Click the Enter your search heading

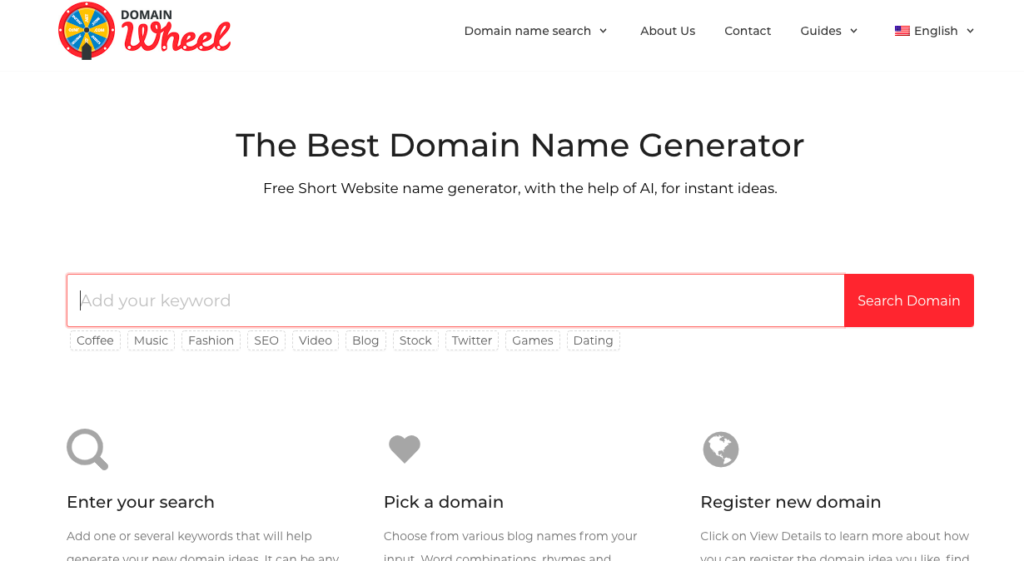(140, 502)
